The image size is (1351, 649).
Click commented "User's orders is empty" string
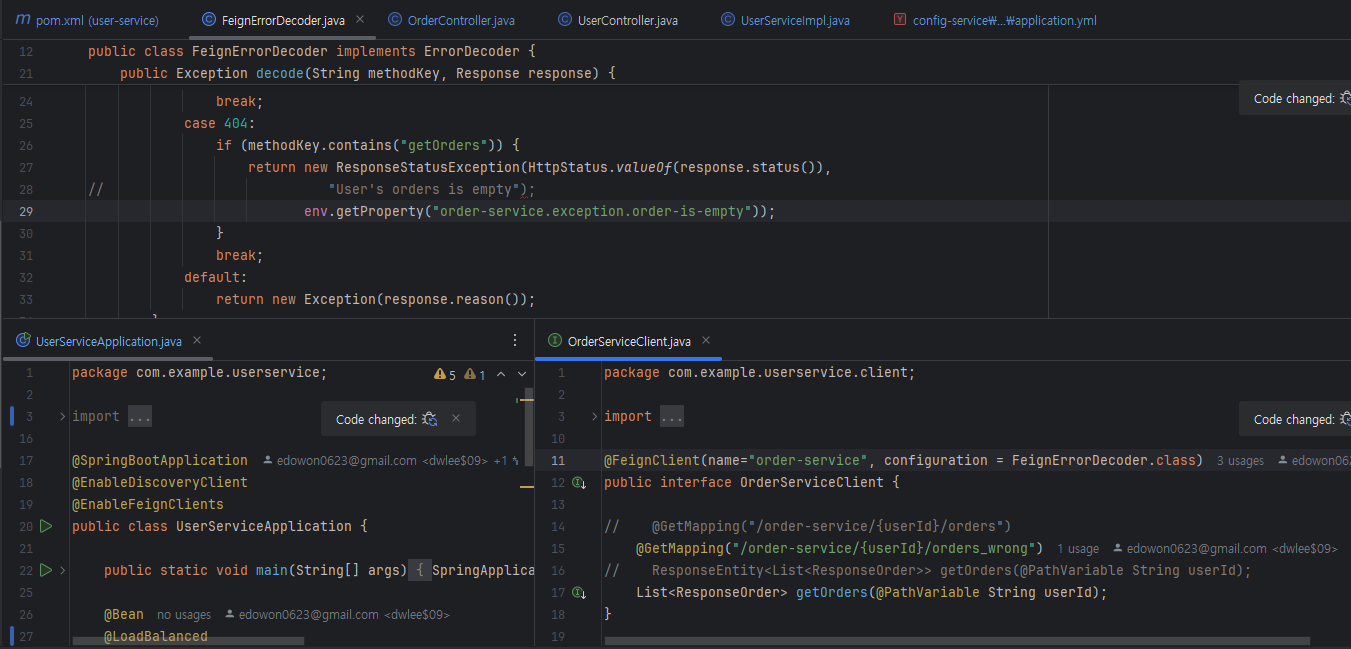(423, 189)
